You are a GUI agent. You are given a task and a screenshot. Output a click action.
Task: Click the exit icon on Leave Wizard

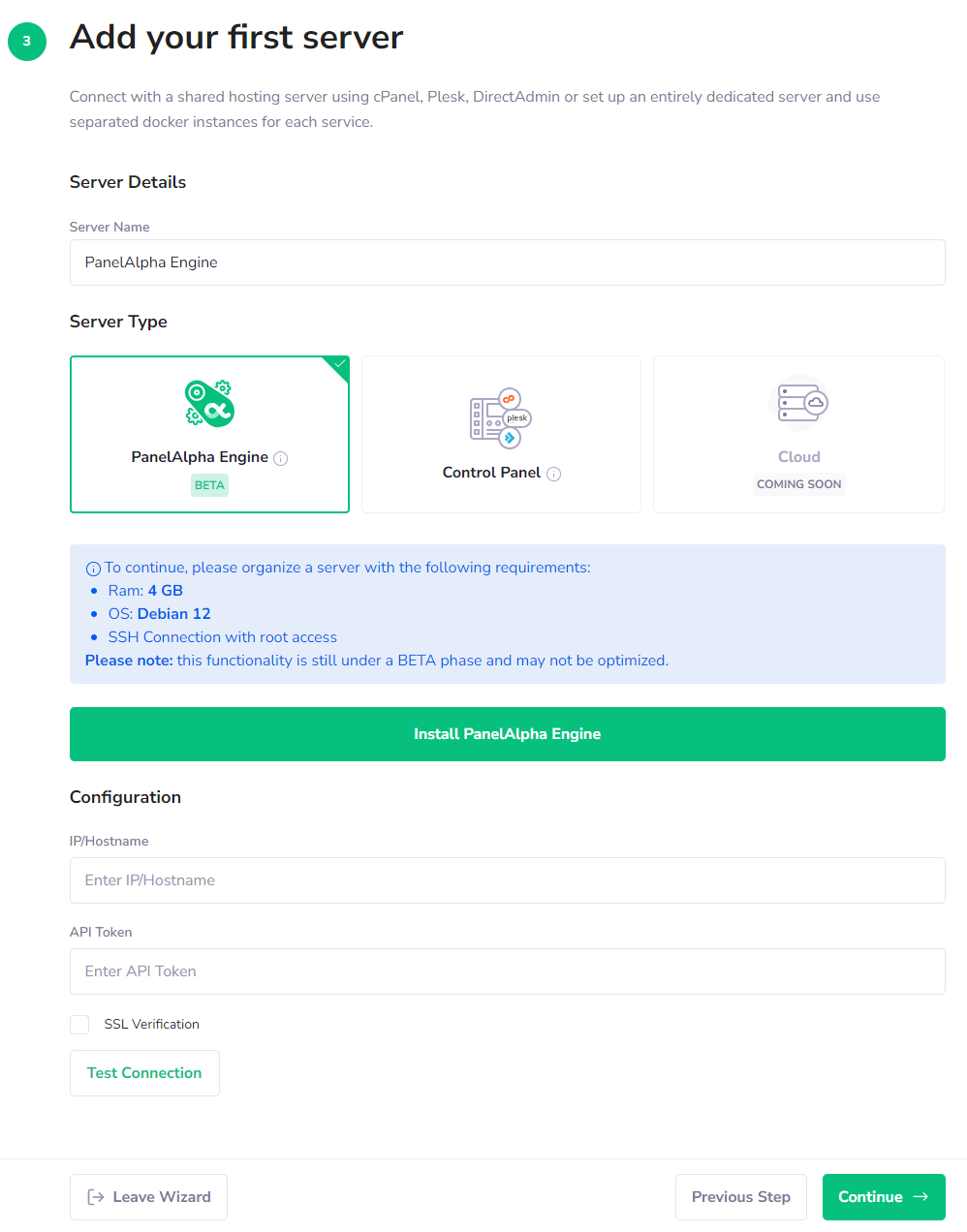click(x=96, y=1197)
